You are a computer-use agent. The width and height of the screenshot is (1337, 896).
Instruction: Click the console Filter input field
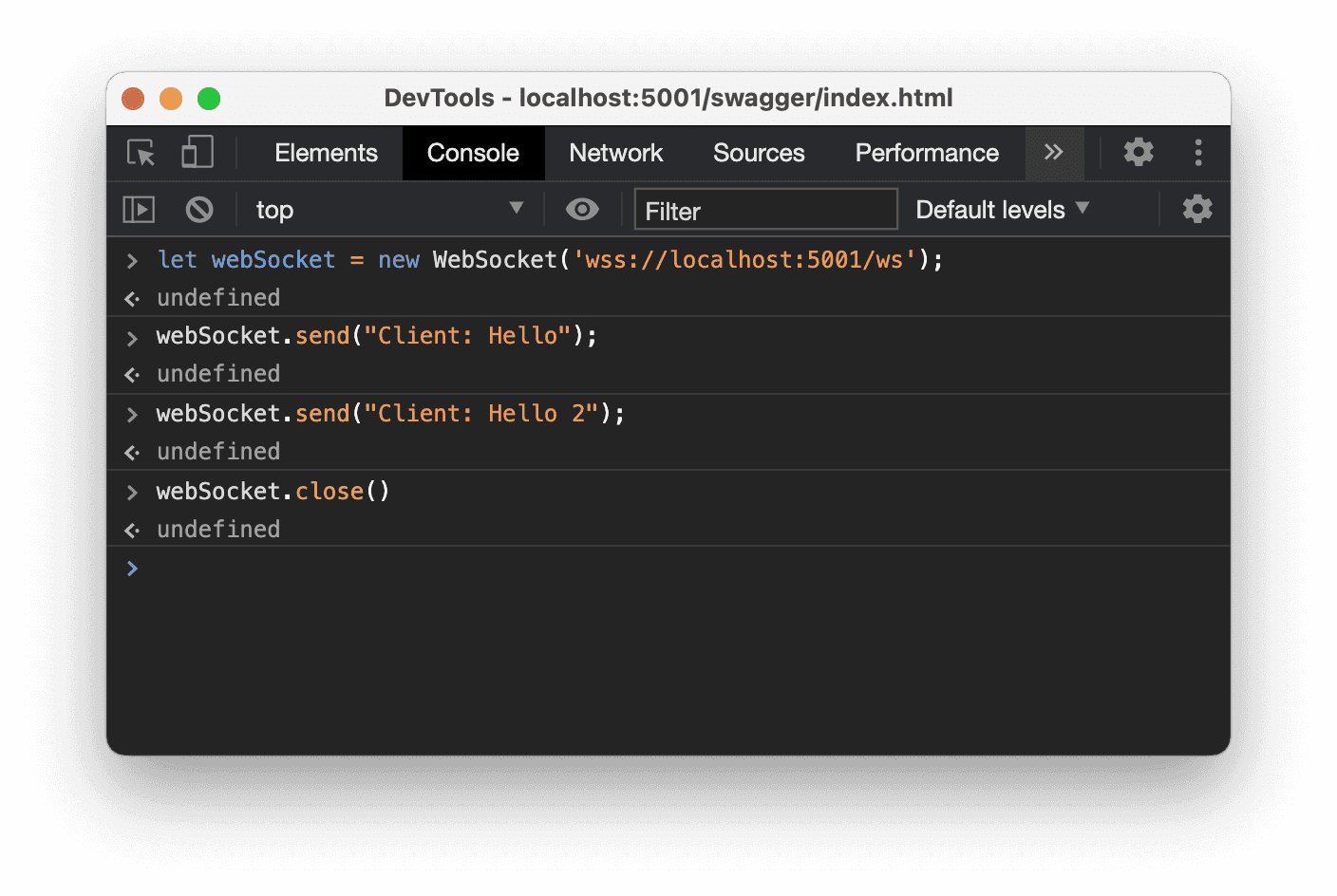765,210
